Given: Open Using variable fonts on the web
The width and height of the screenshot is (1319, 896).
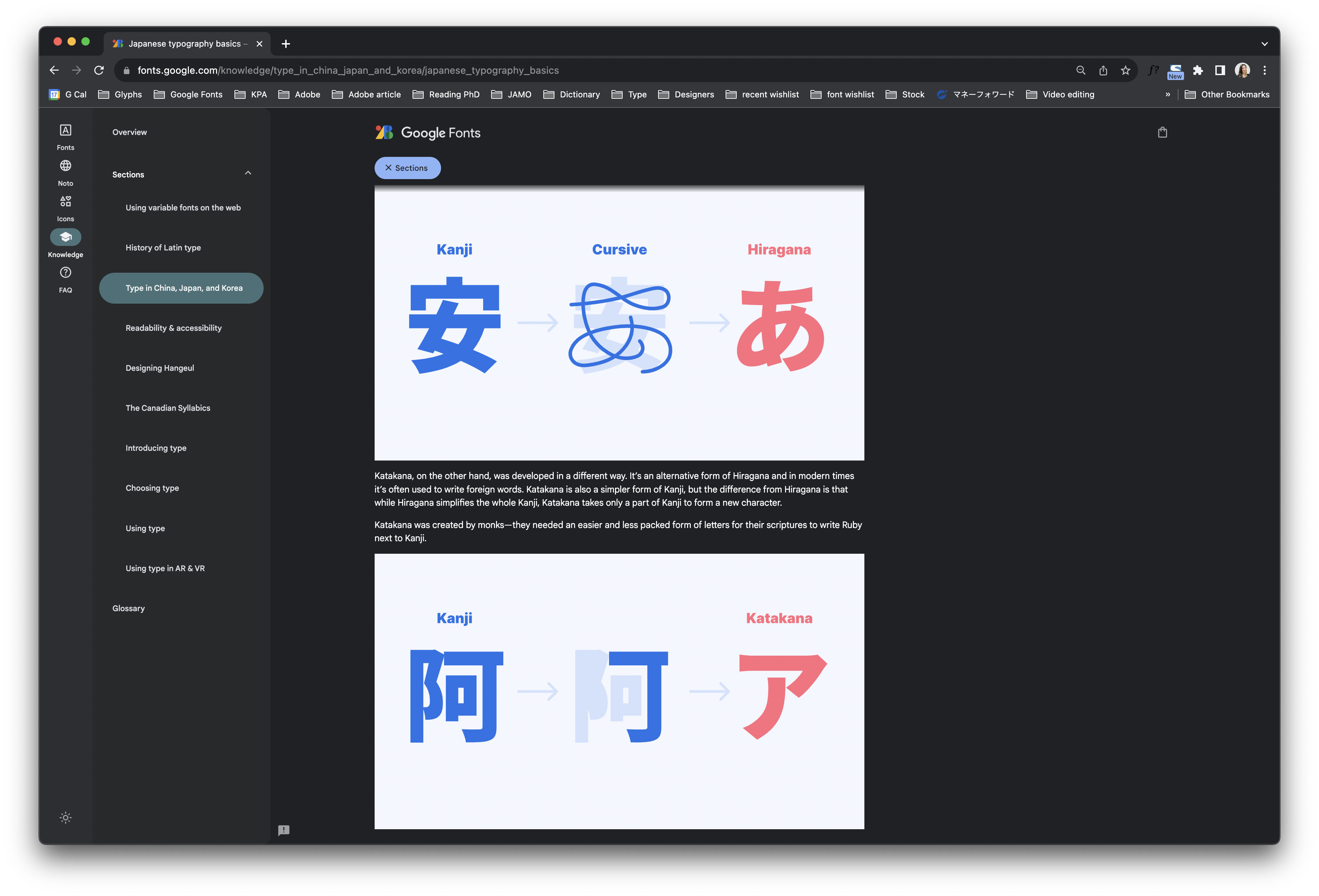Looking at the screenshot, I should coord(183,208).
